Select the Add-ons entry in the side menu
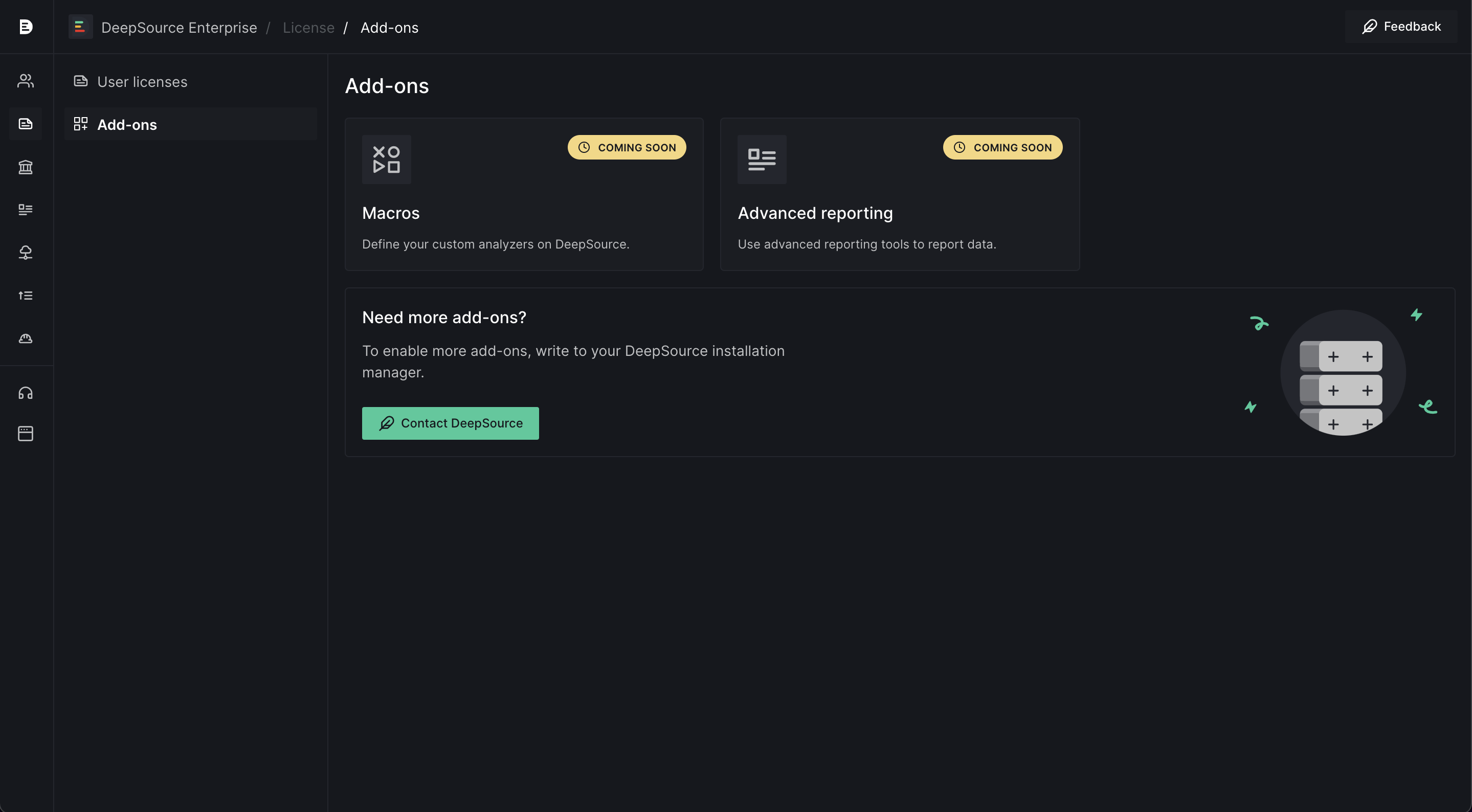1472x812 pixels. pos(127,125)
